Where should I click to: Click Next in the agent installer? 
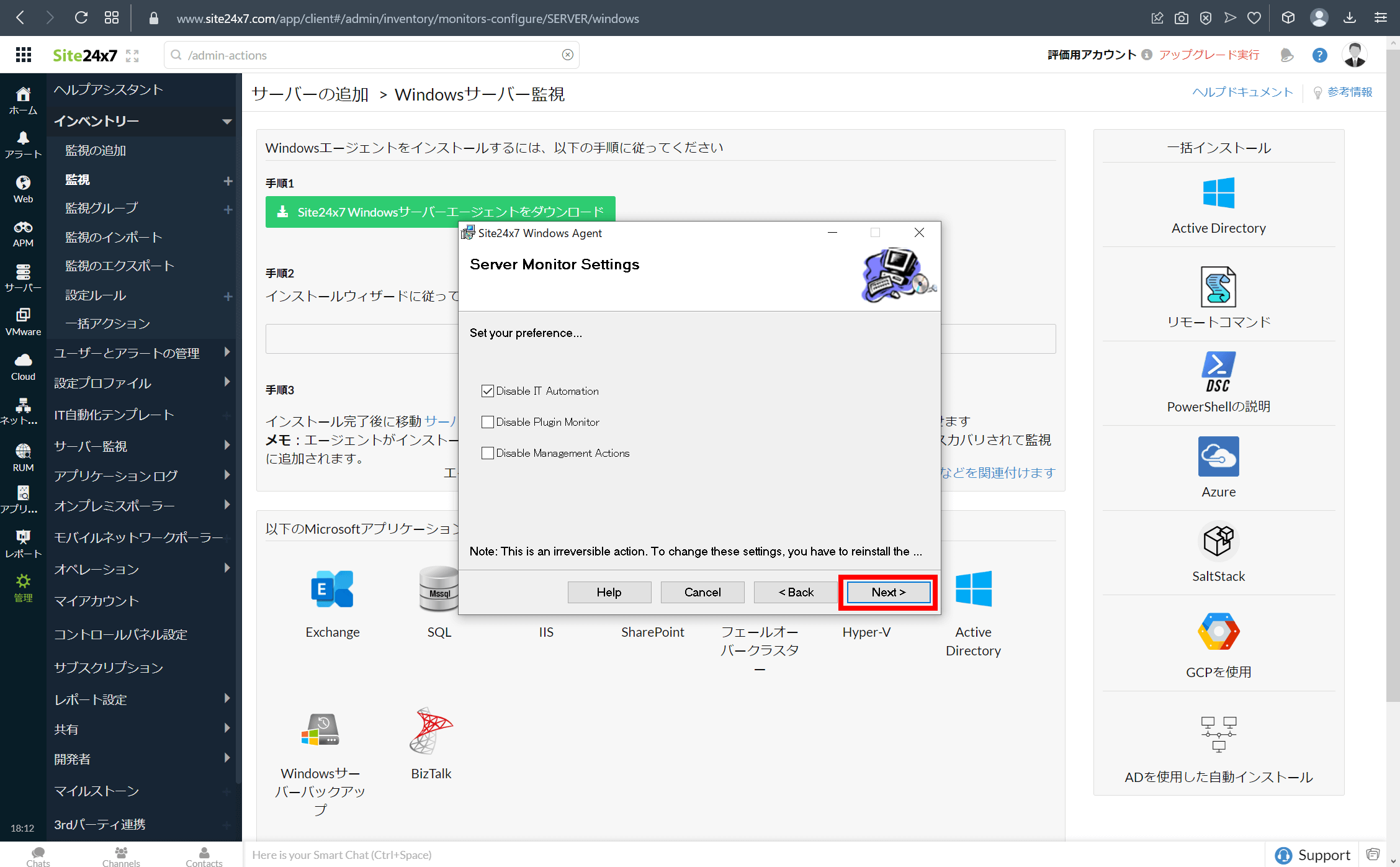tap(888, 592)
